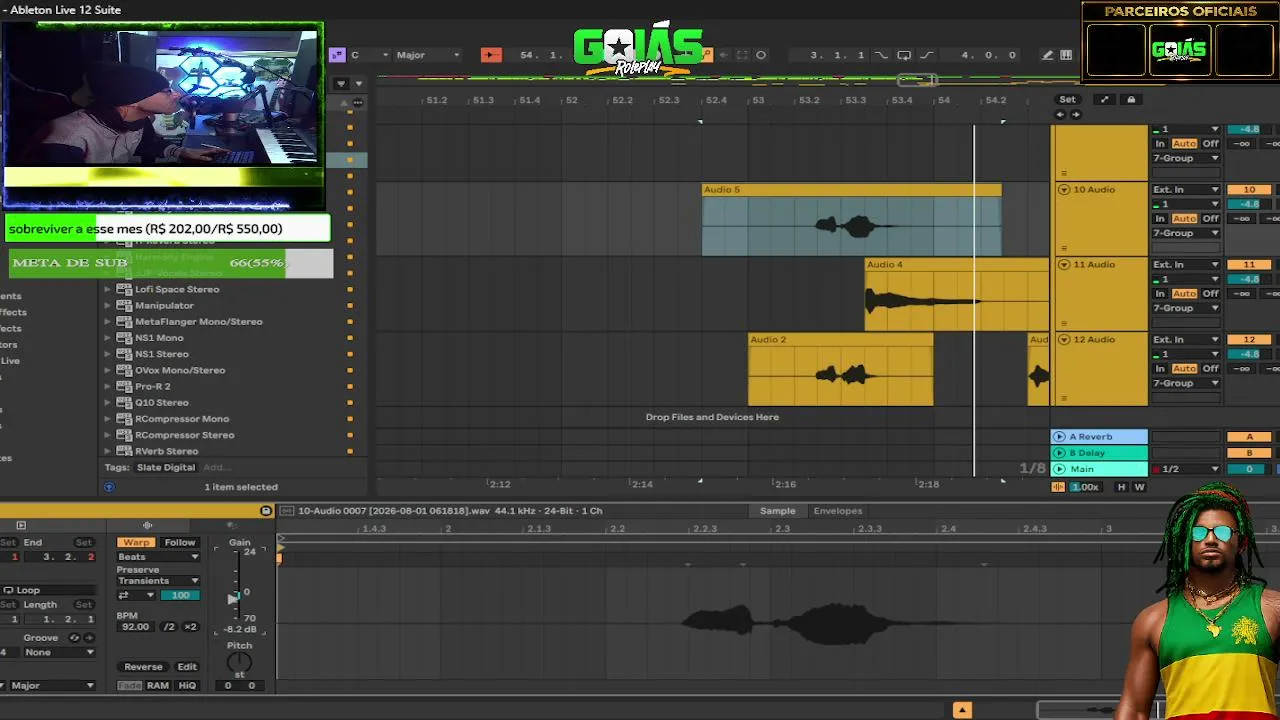Open the clip Audio tab icon
Screen dimensions: 1280x720
pyautogui.click(x=147, y=525)
